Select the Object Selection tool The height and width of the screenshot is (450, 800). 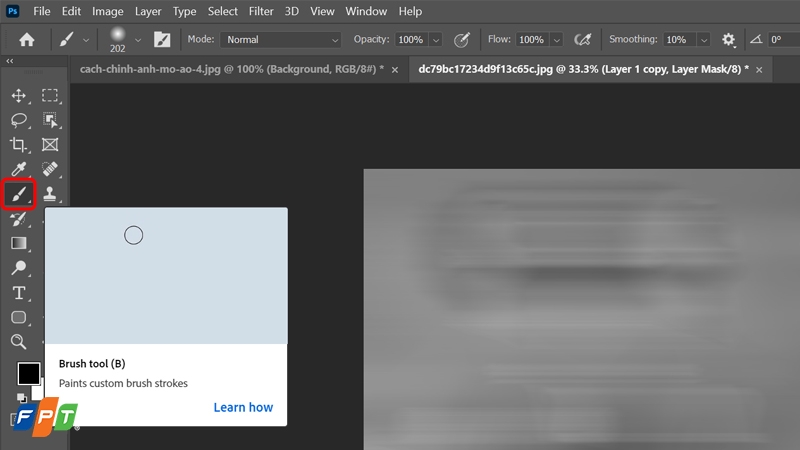50,120
